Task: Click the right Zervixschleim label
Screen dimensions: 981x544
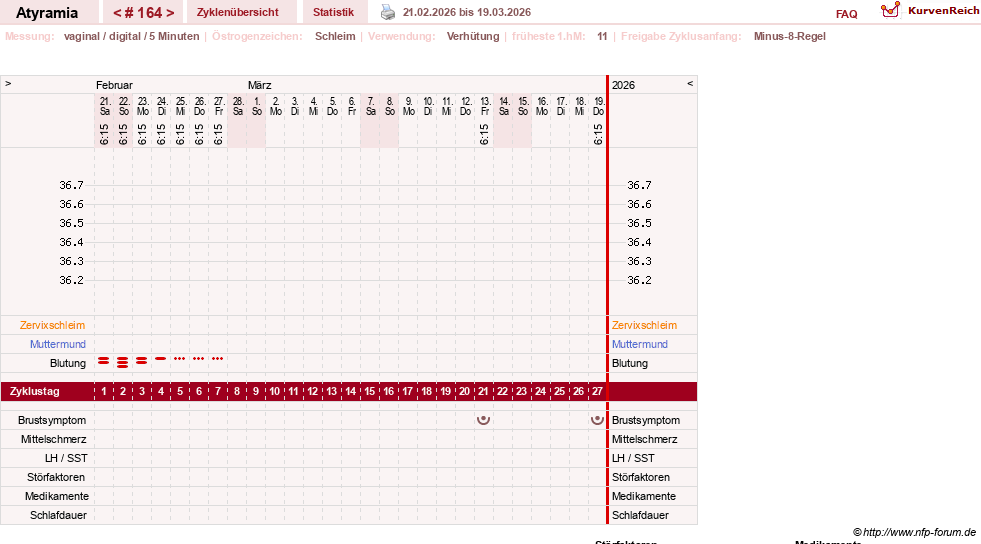Action: tap(644, 325)
